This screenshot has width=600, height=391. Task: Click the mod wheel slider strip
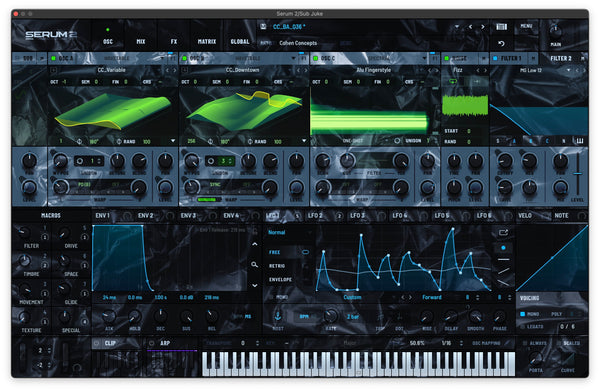(x=65, y=358)
